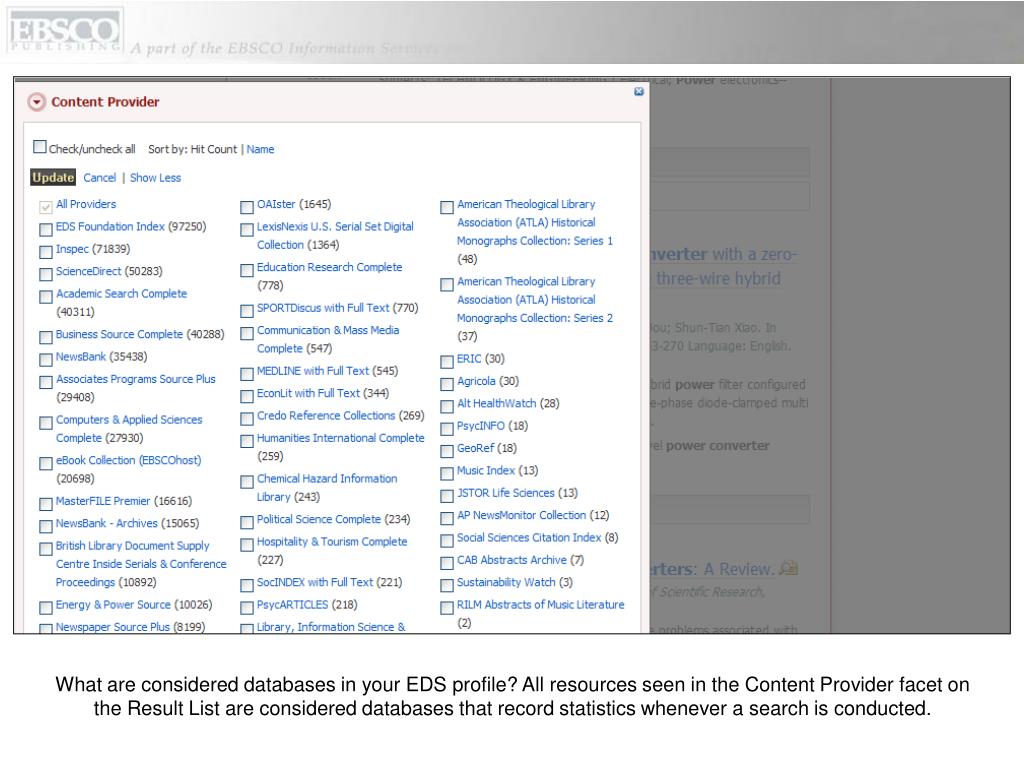This screenshot has width=1024, height=768.
Task: Check Business Source Complete box
Action: 46,337
